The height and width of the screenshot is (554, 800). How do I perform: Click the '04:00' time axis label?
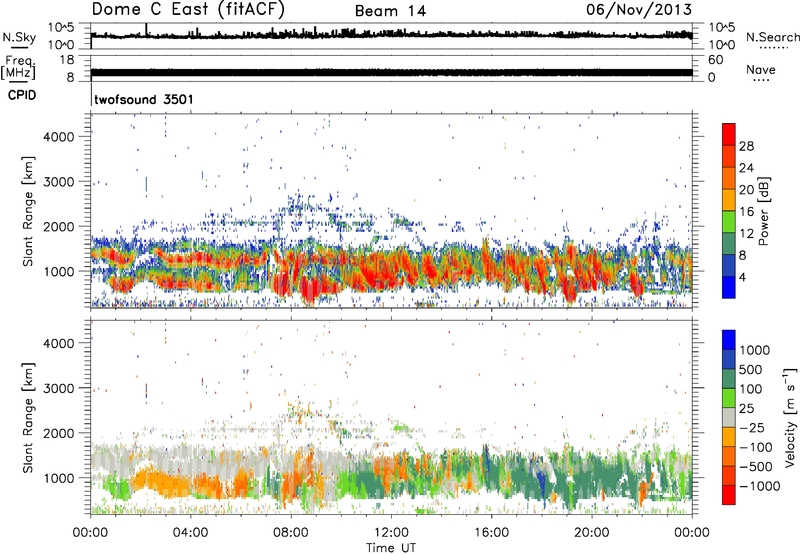coord(191,533)
